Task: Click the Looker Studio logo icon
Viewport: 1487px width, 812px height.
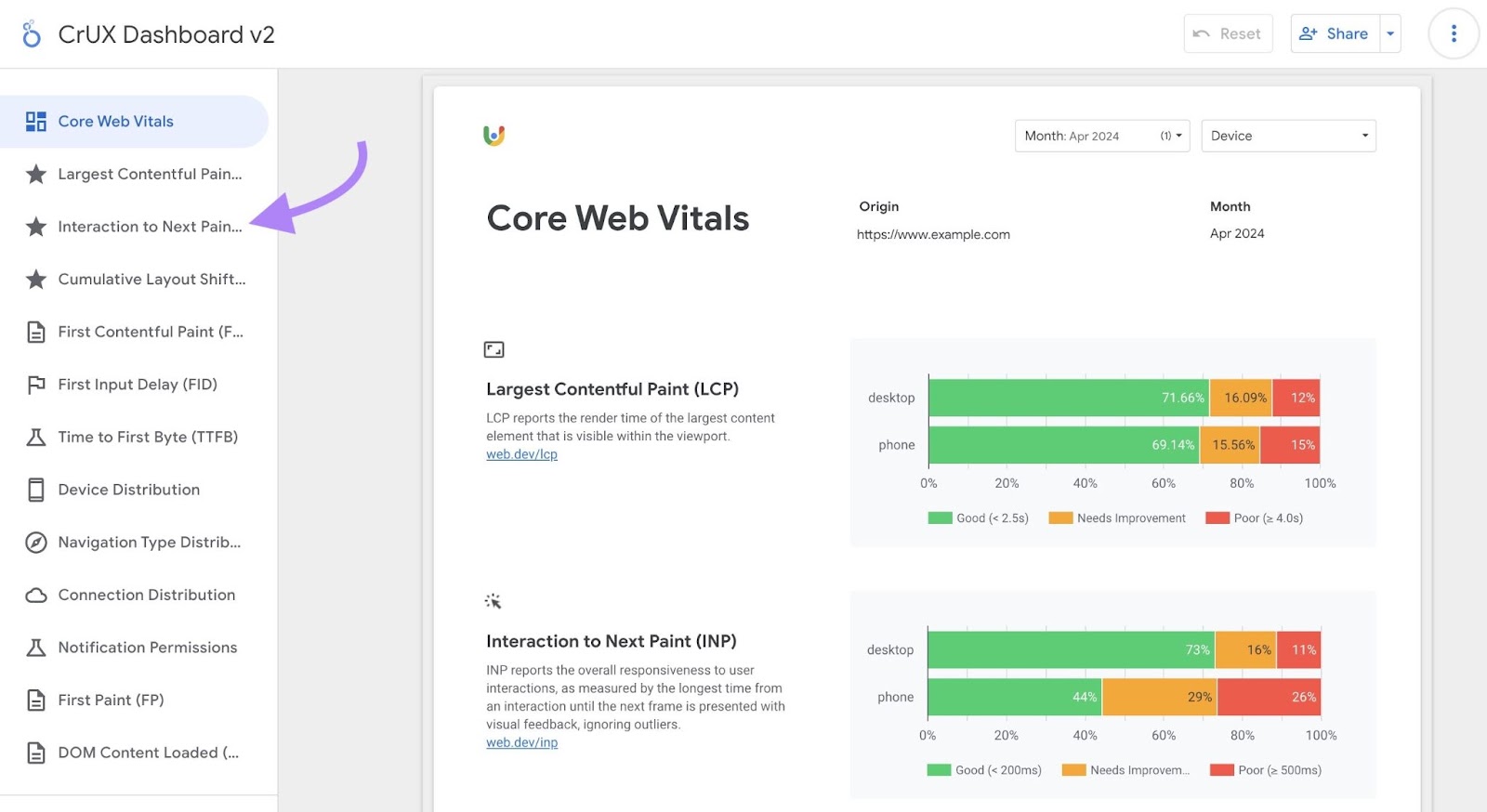Action: pos(32,34)
